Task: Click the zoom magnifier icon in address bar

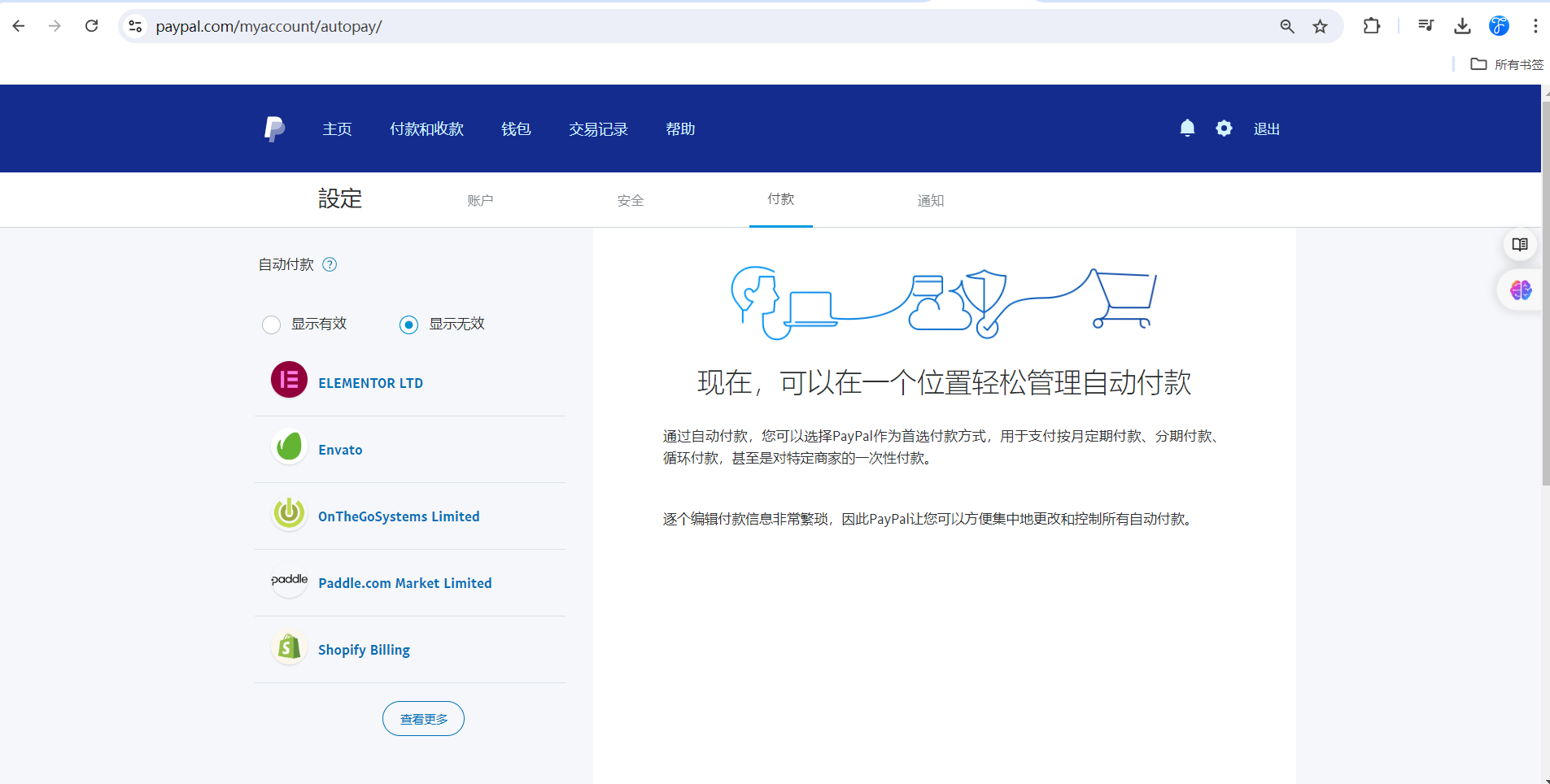Action: 1287,27
